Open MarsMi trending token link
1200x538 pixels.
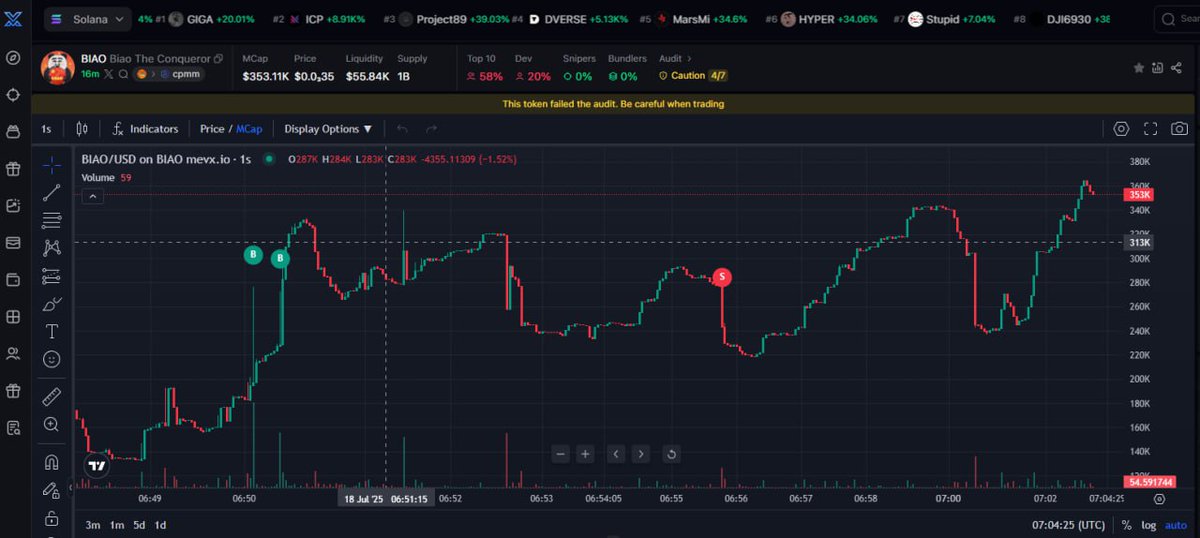click(x=695, y=19)
